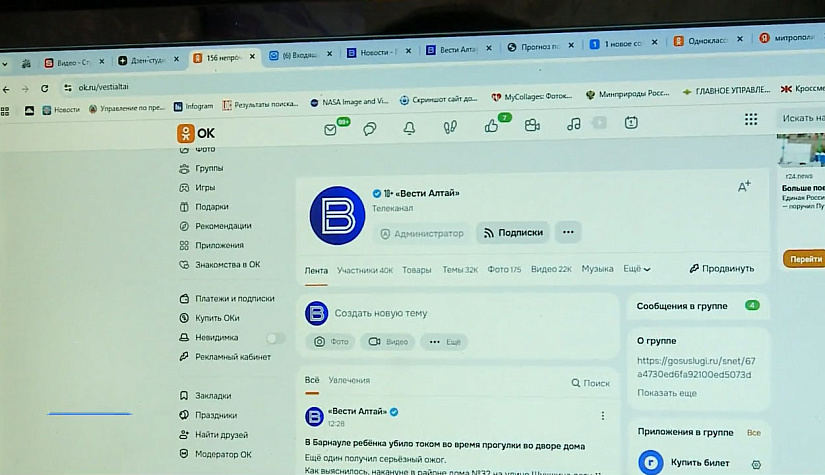This screenshot has height=475, width=825.
Task: Click thumbs-up events icon with badge
Action: [x=491, y=126]
